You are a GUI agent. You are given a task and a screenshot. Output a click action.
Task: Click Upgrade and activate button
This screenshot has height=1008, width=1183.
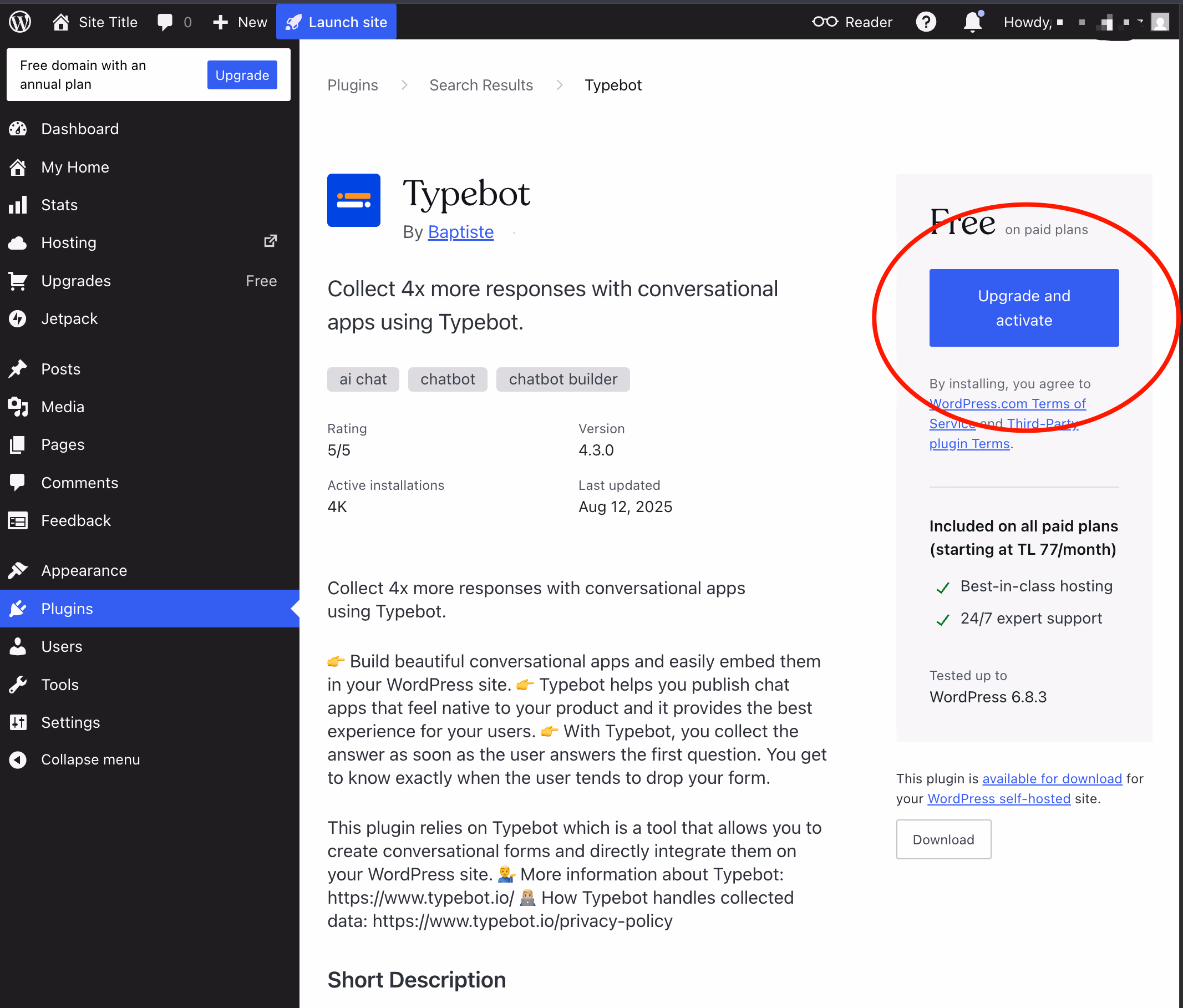point(1024,308)
